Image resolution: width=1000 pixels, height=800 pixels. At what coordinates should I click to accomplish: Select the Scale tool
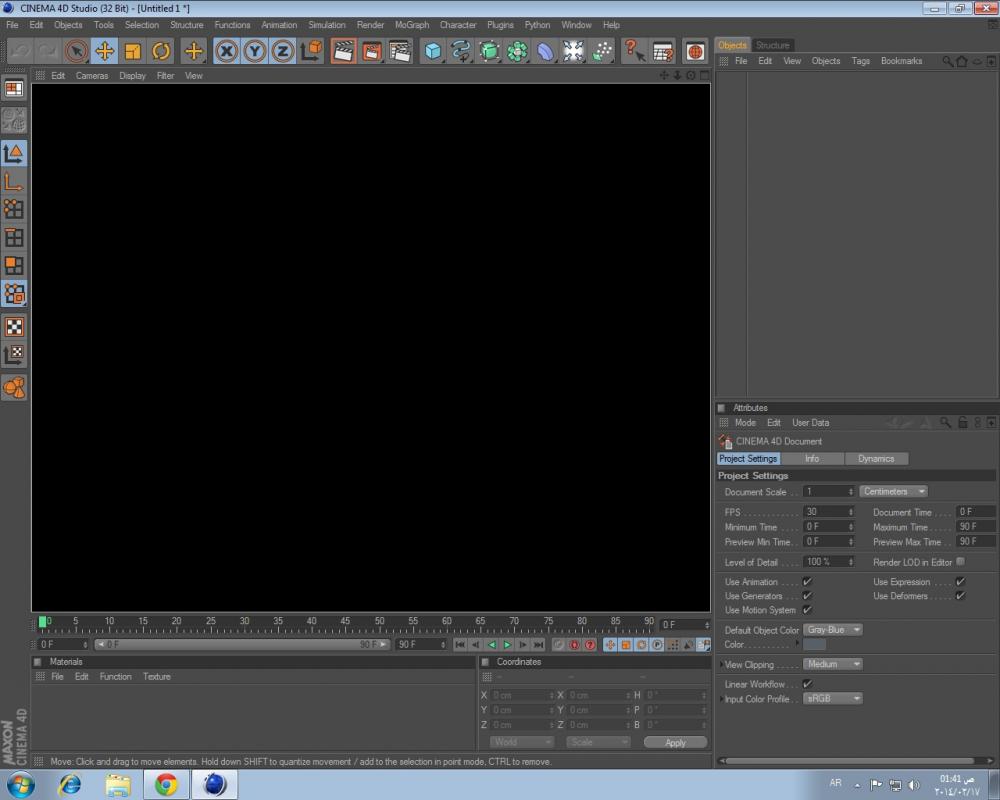coord(133,51)
